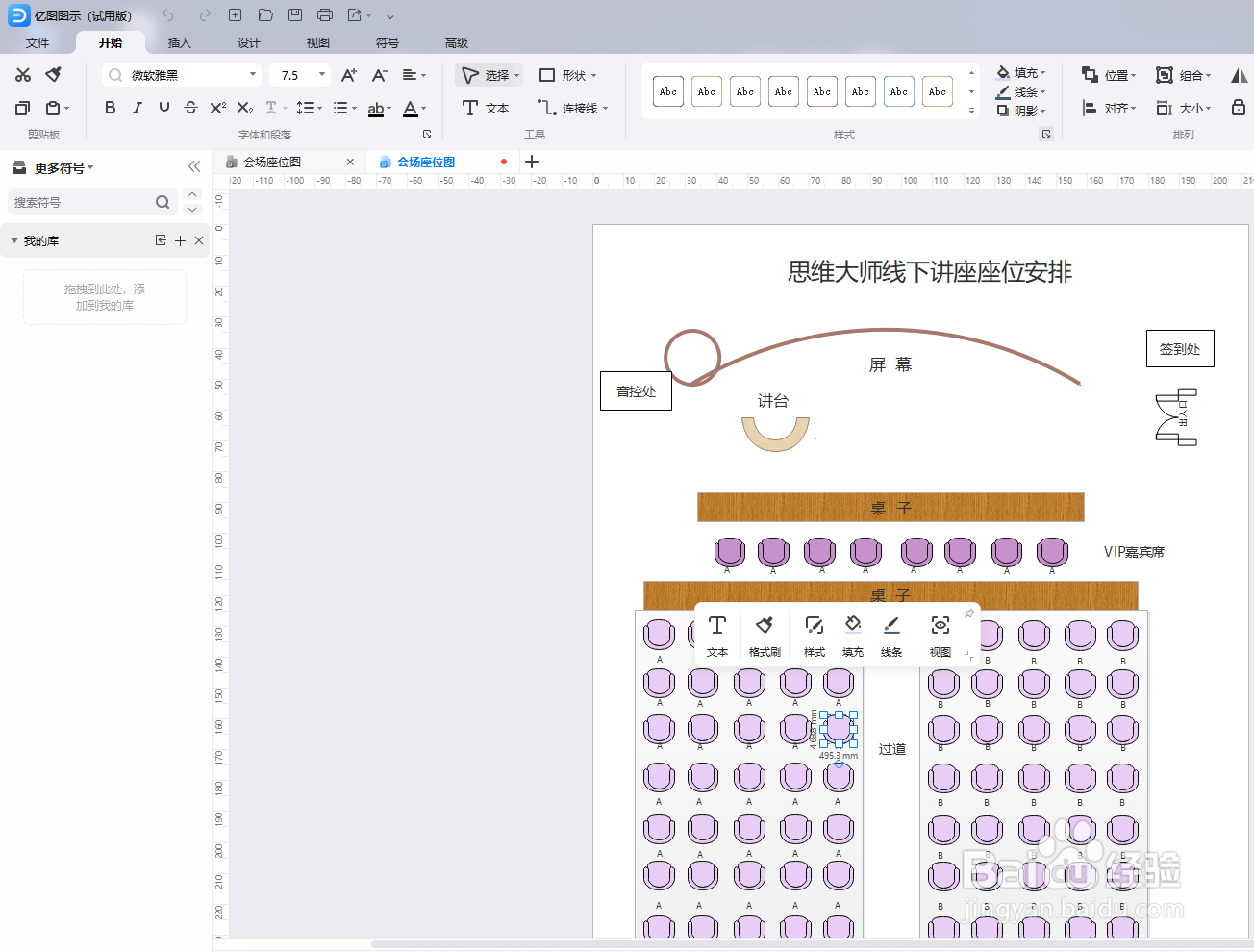Open the 文件 menu
Image resolution: width=1254 pixels, height=952 pixels.
38,42
